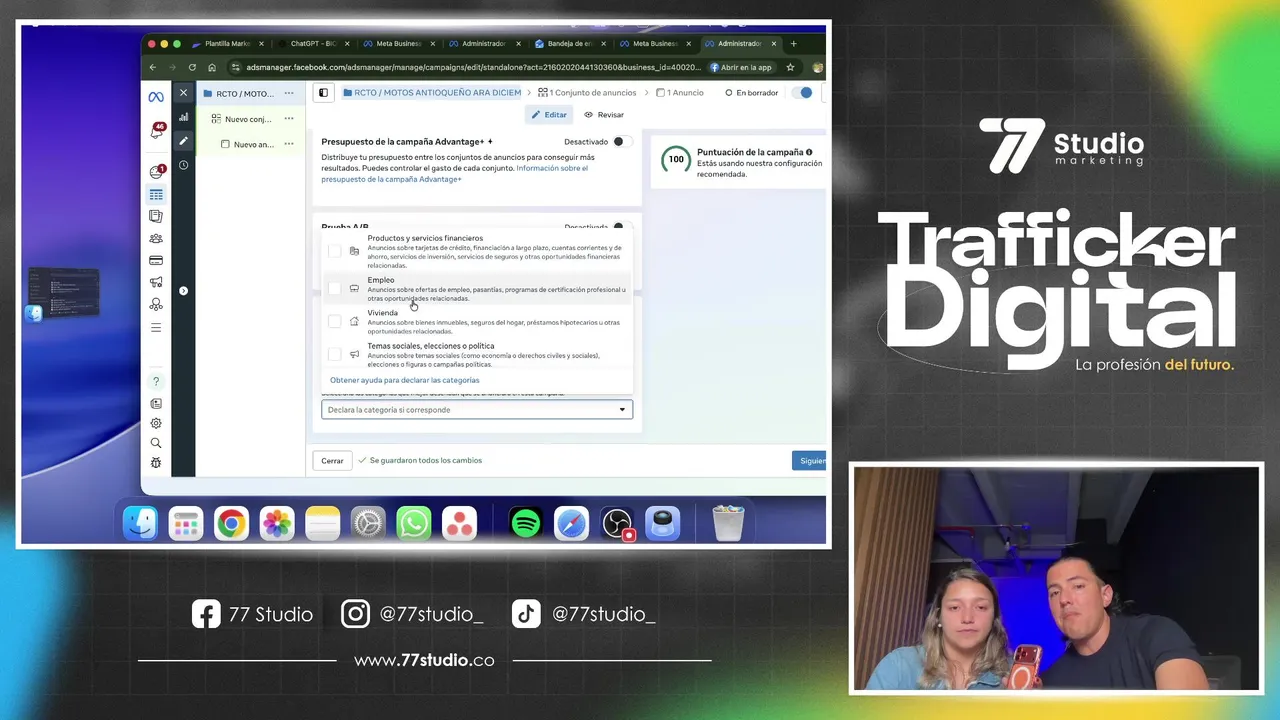Open the Search magnifier in sidebar
This screenshot has height=720, width=1280.
[x=156, y=443]
